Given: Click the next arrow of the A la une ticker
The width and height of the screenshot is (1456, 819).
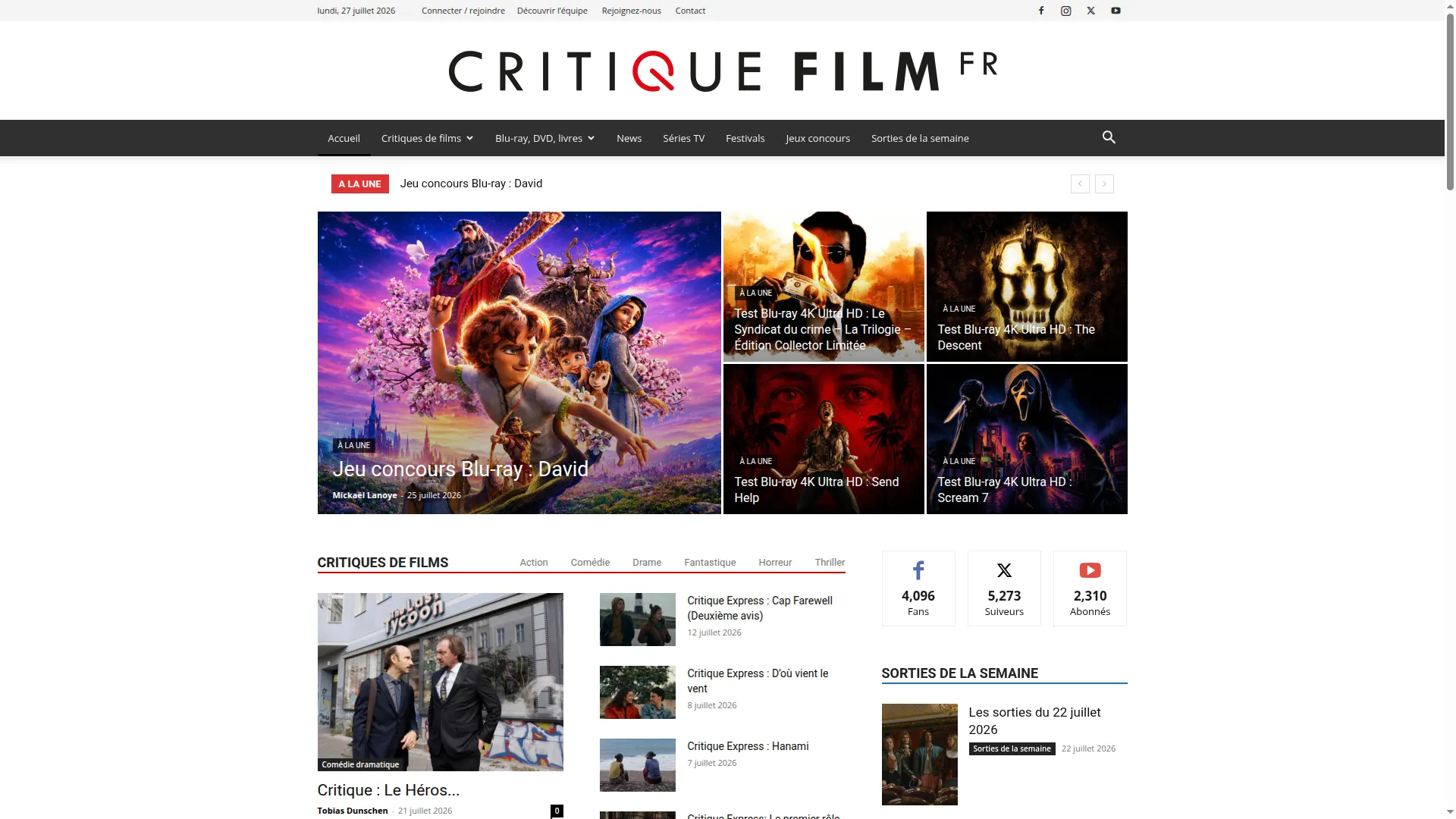Looking at the screenshot, I should [1104, 184].
